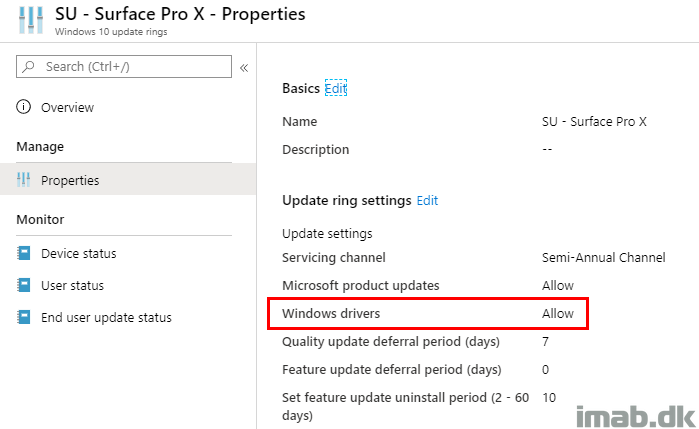The width and height of the screenshot is (699, 429).
Task: Click the User status notebook icon
Action: (24, 285)
